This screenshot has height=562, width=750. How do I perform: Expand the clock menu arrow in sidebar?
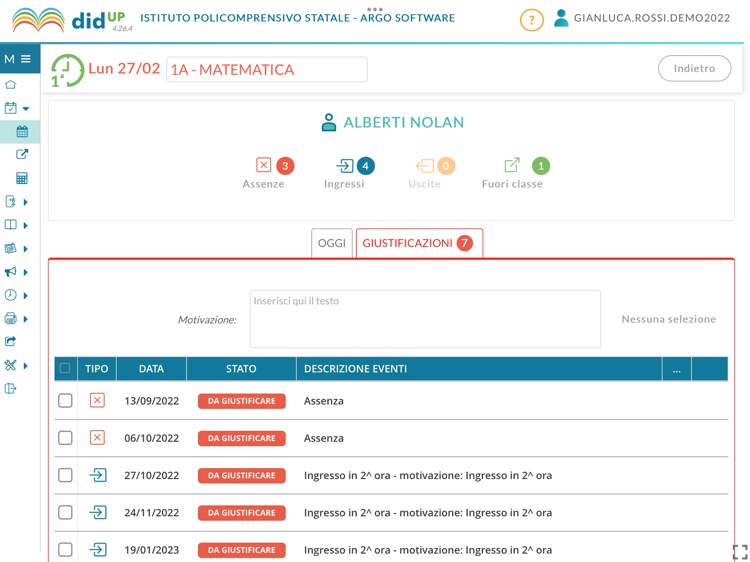(x=26, y=296)
